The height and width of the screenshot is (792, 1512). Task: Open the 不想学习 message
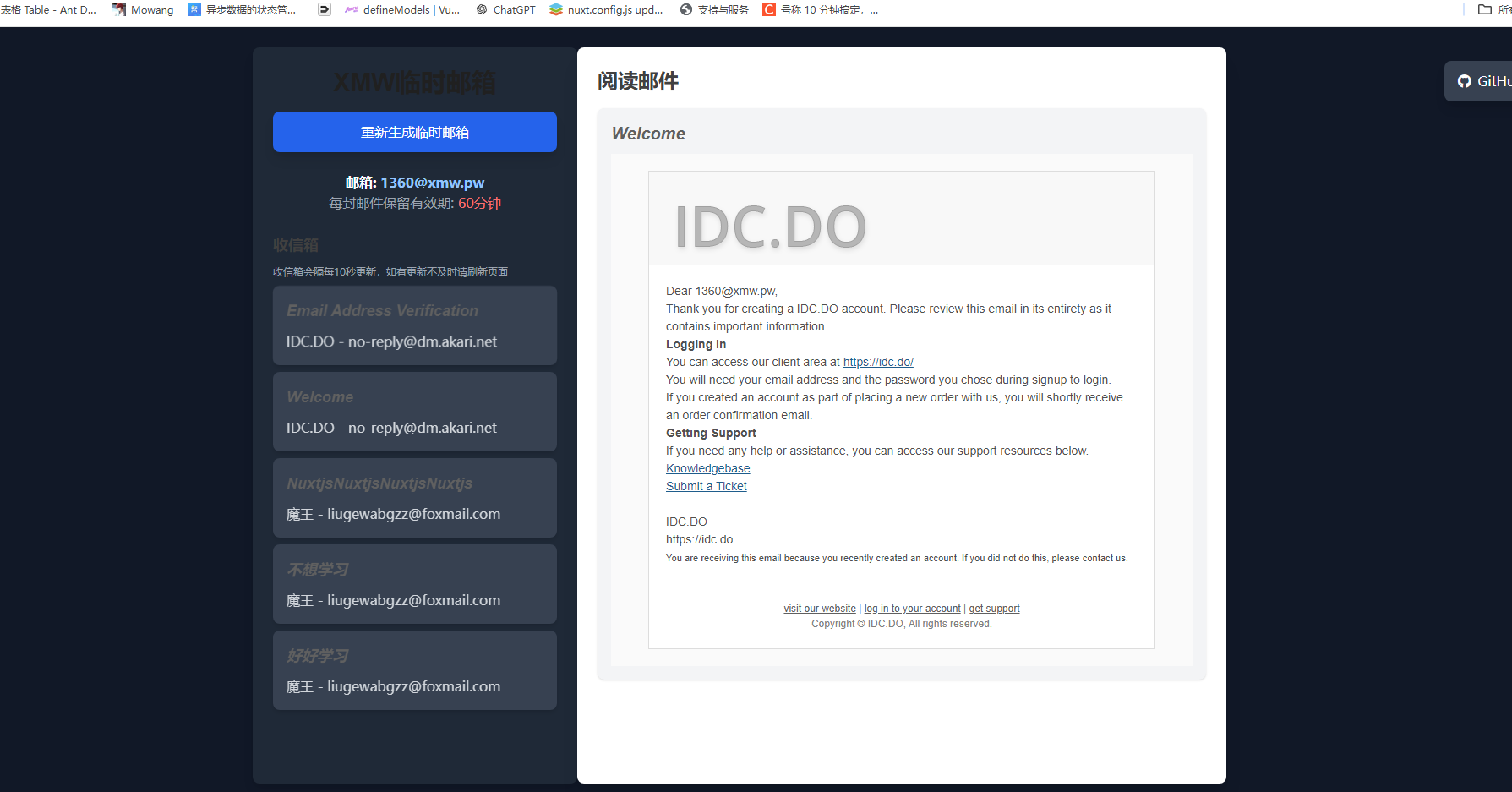[x=415, y=584]
